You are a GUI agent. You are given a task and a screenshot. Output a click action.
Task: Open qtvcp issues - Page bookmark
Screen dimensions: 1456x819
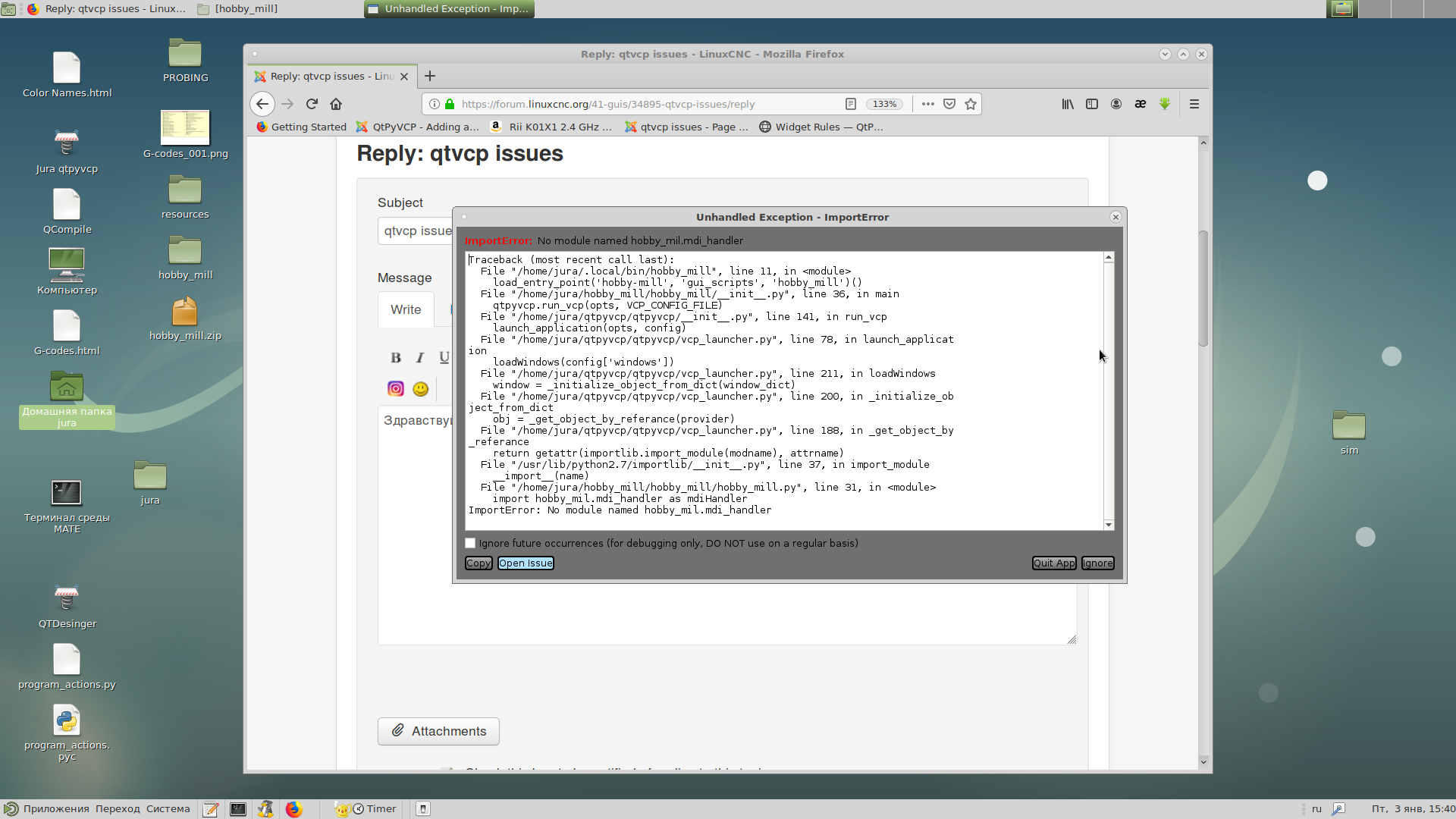pos(686,127)
